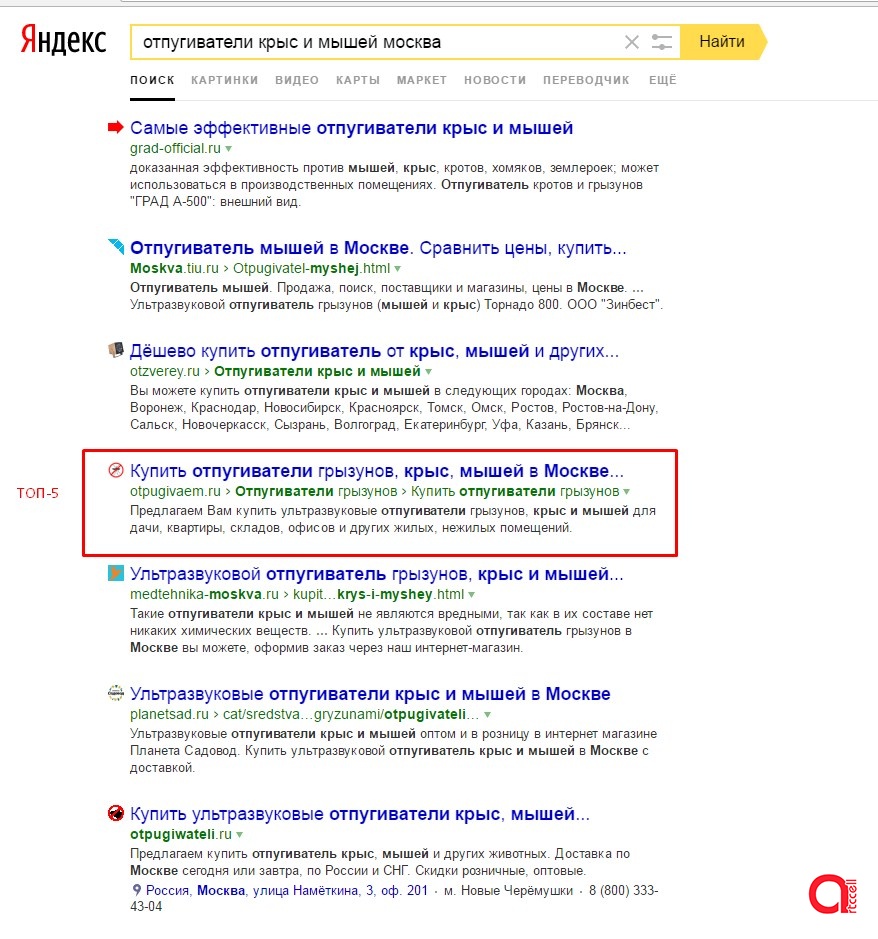Screen dimensions: 878x939
Task: Expand the dropdown arrow after Otpugivatel-myshej.html
Action: [x=398, y=269]
